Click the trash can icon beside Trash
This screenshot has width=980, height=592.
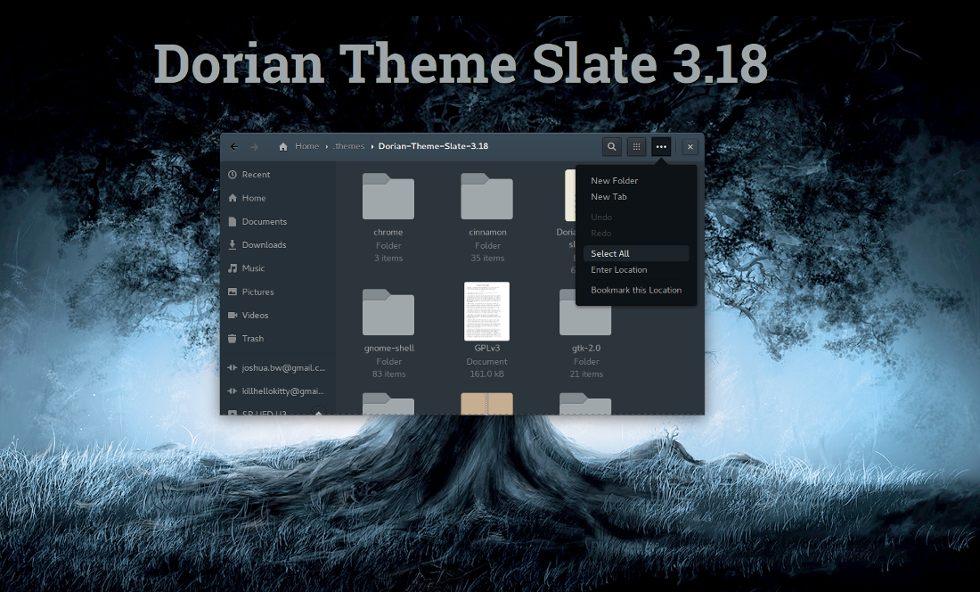pos(232,338)
